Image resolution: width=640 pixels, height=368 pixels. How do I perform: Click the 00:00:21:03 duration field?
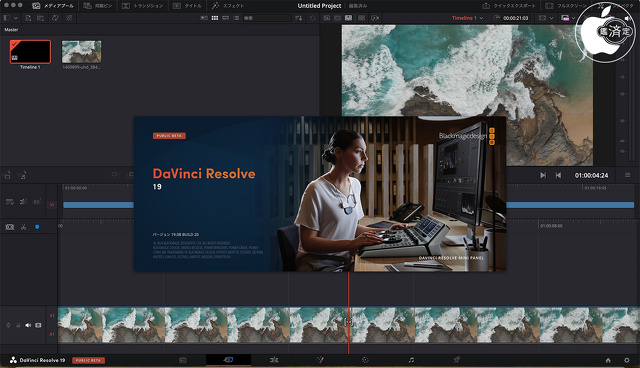(515, 18)
